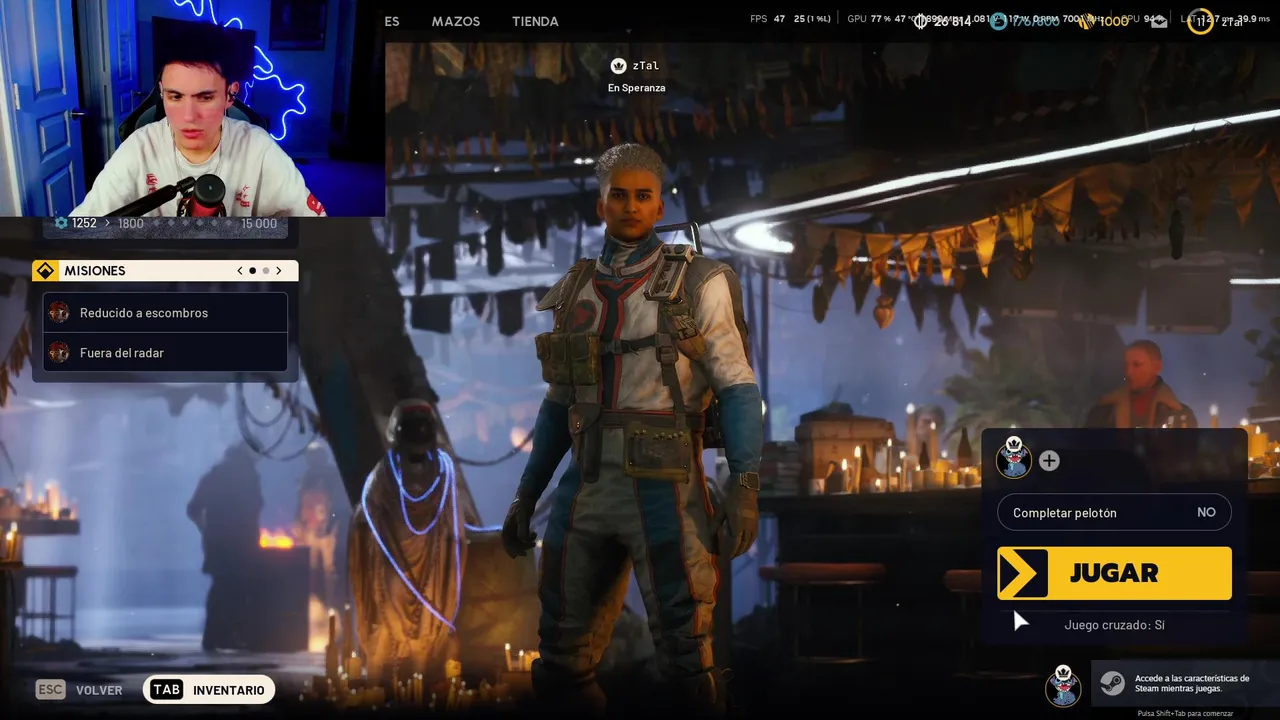Click the striped yellow currency icon
The width and height of the screenshot is (1280, 720).
click(1086, 22)
